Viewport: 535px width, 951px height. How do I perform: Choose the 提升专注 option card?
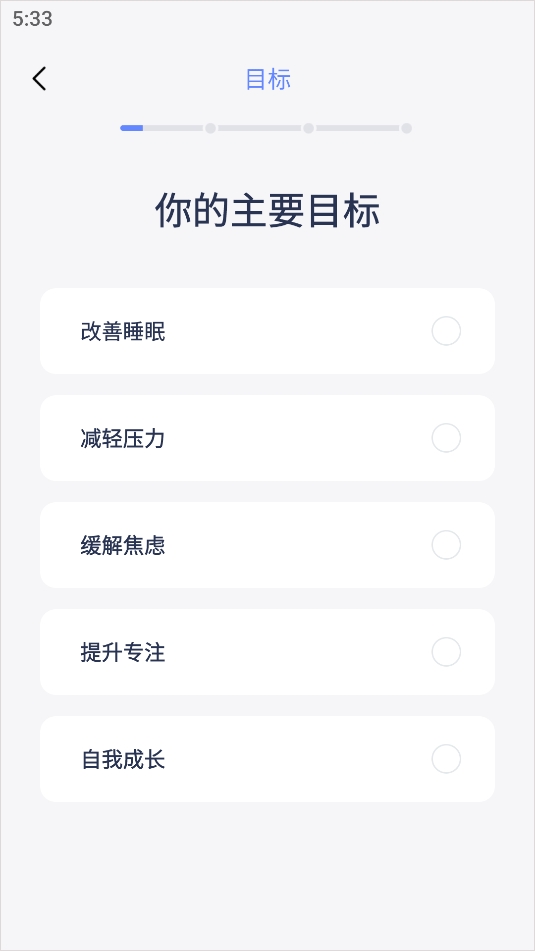pyautogui.click(x=268, y=652)
